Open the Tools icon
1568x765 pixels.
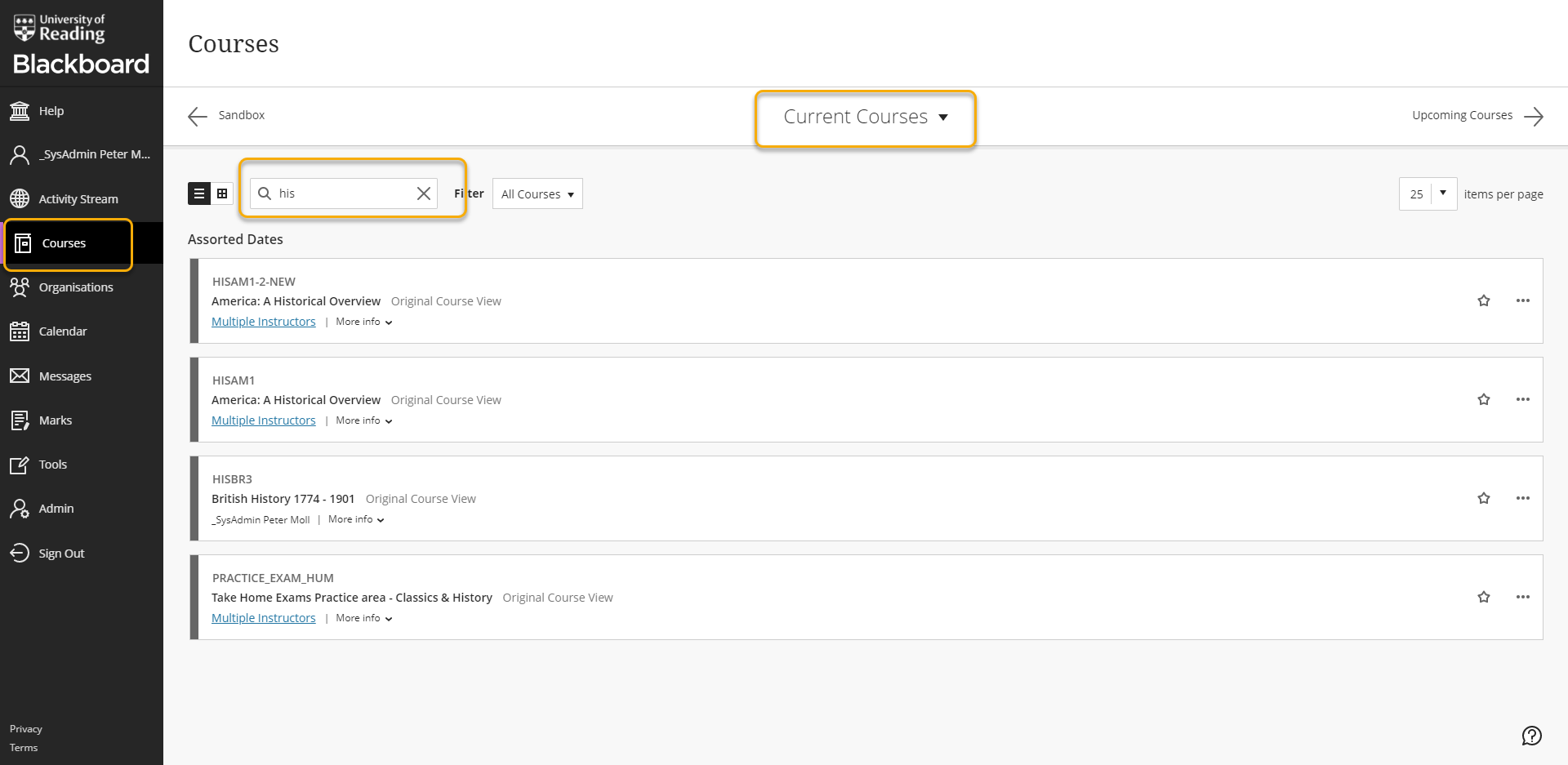[20, 465]
